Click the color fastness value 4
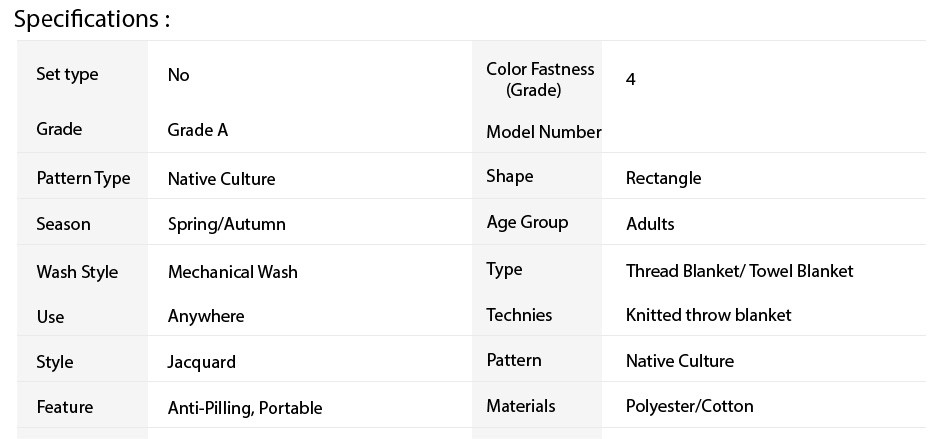 pos(631,79)
